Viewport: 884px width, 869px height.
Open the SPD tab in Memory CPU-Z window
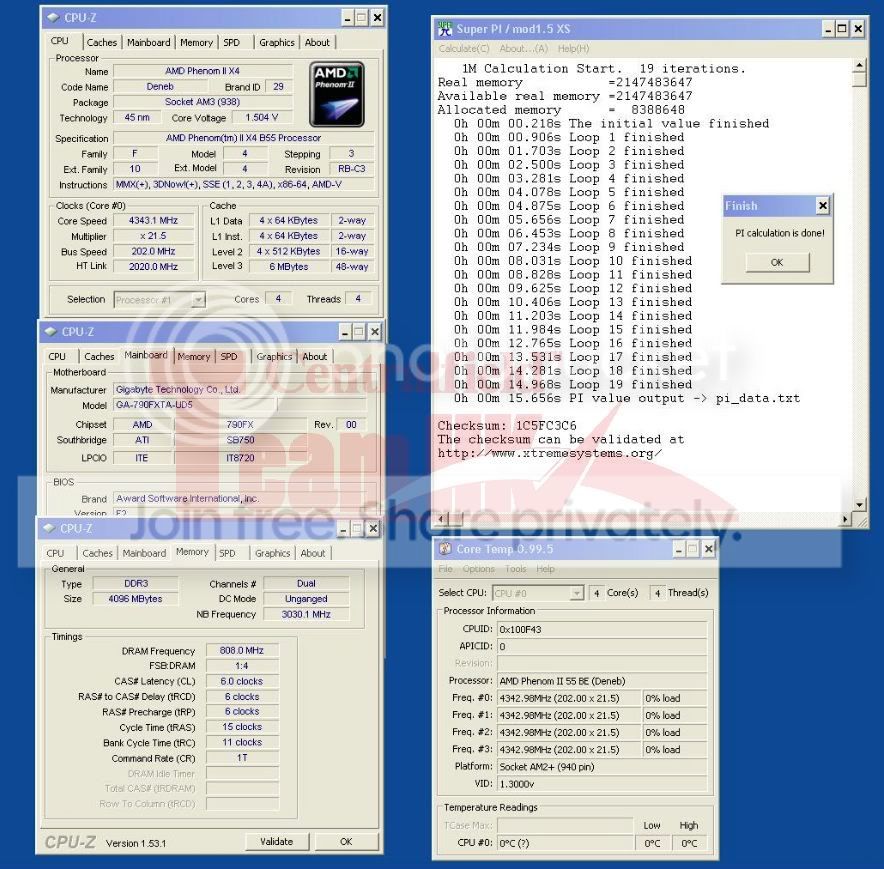pos(227,553)
